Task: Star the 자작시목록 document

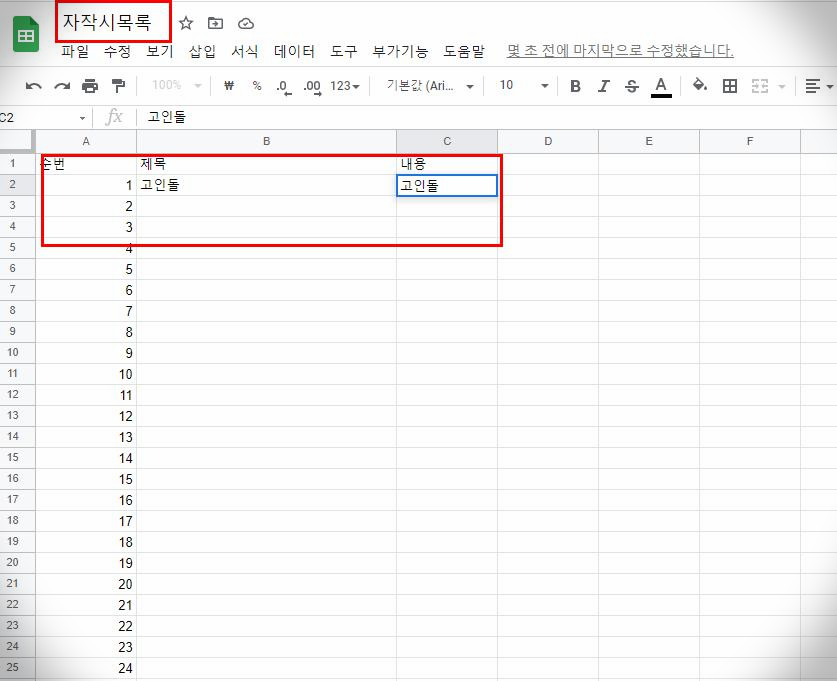Action: click(186, 23)
